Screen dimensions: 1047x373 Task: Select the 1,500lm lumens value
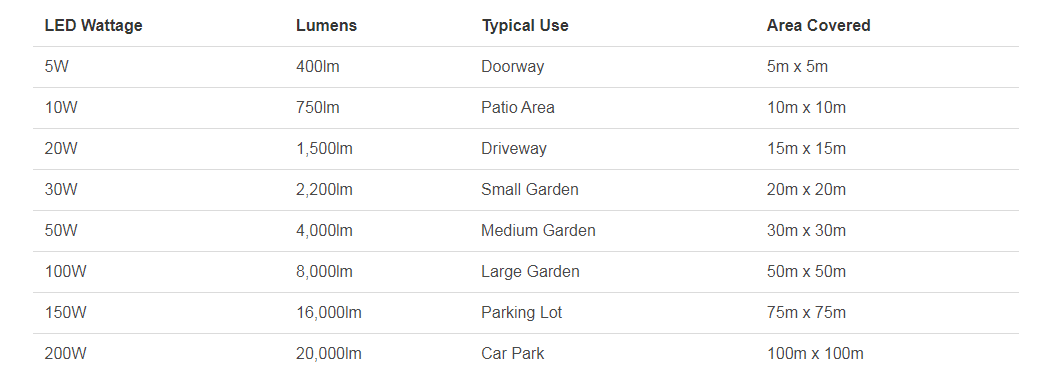324,149
